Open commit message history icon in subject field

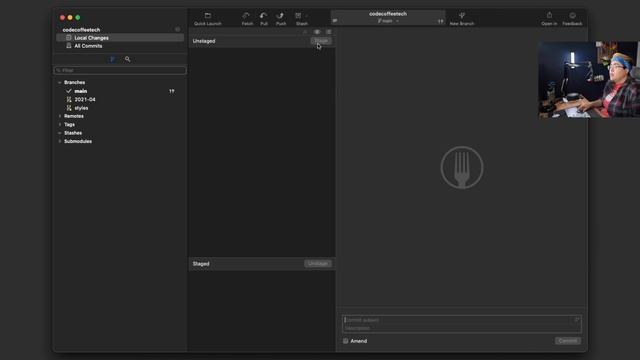click(x=577, y=320)
